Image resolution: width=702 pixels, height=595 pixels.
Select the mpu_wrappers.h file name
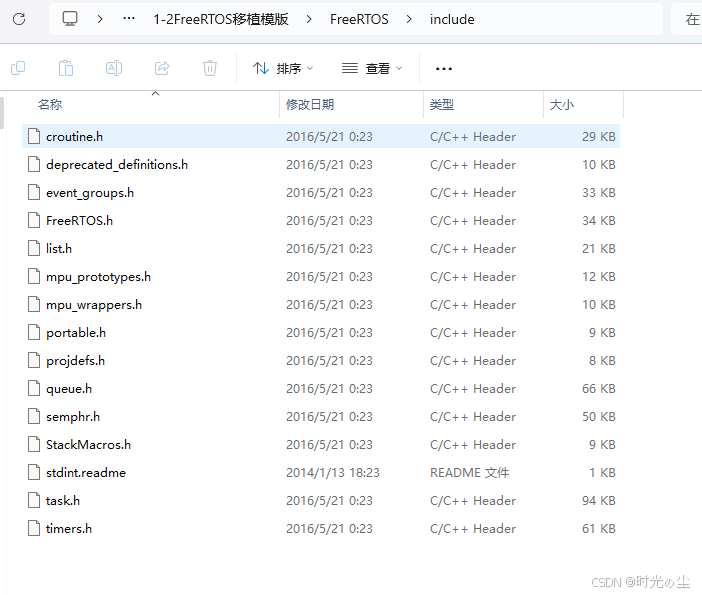pos(94,305)
